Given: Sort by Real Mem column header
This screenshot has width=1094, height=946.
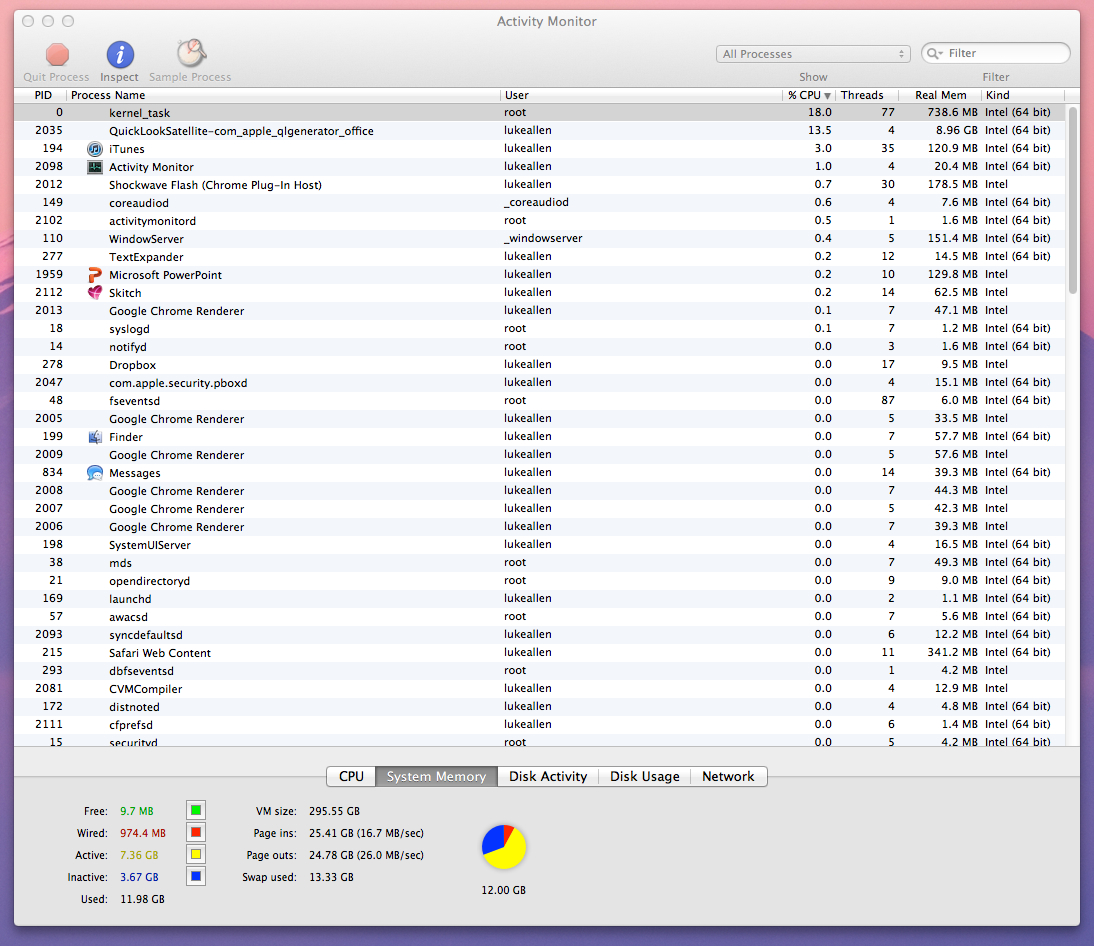Looking at the screenshot, I should tap(939, 95).
